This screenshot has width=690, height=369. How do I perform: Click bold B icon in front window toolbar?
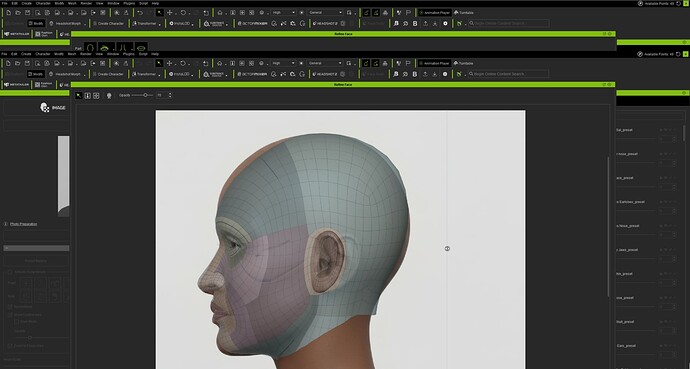(x=415, y=74)
